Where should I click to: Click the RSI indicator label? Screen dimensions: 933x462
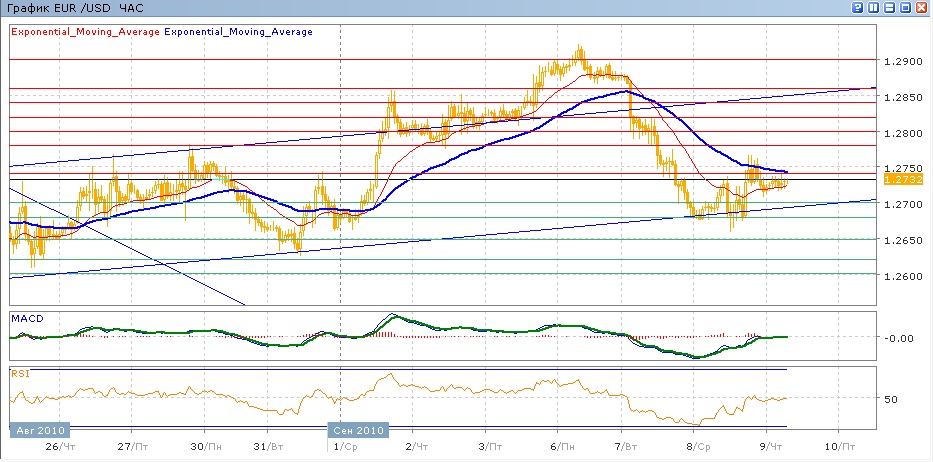pos(20,373)
